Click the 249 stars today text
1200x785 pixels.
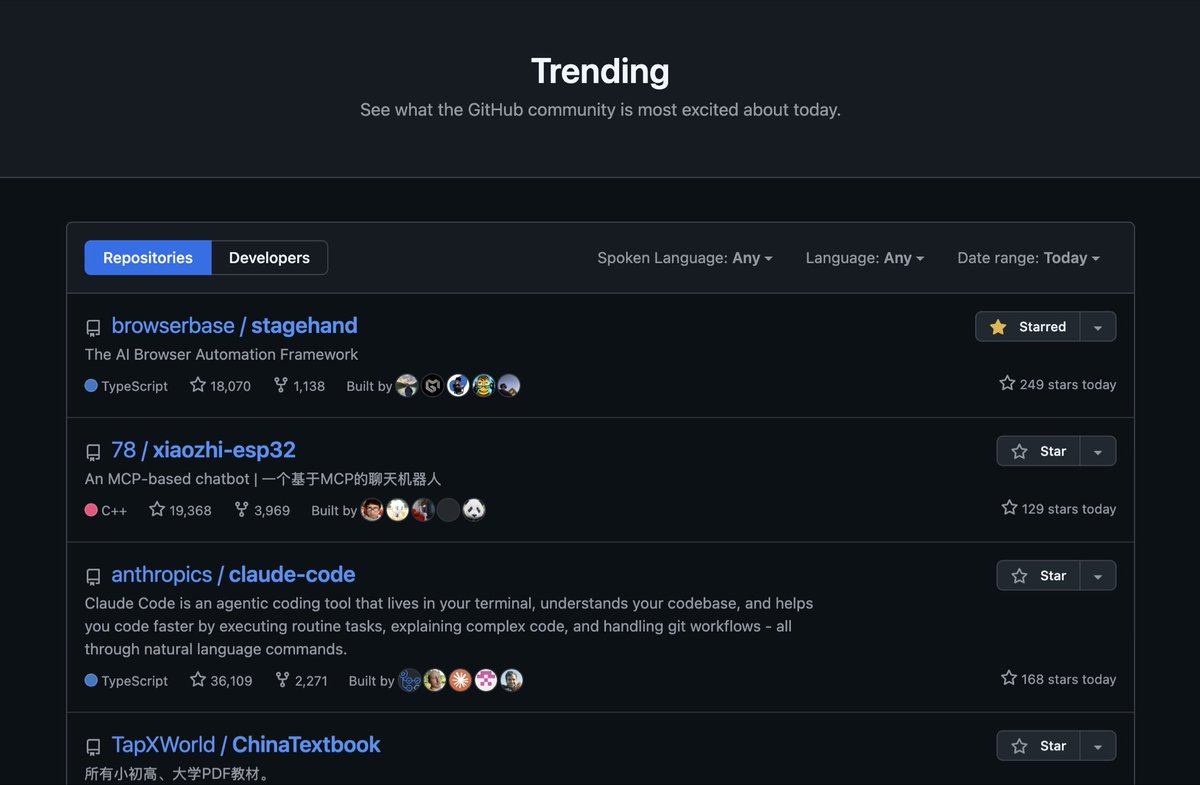tap(1058, 384)
